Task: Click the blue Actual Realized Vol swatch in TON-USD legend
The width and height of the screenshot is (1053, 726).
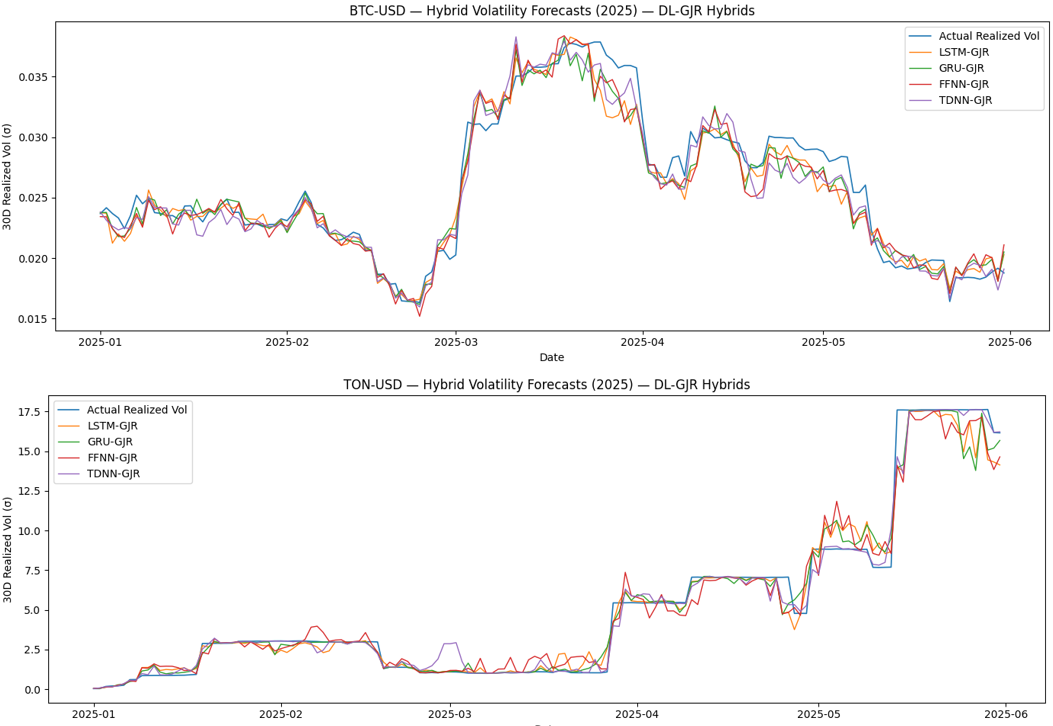Action: click(69, 410)
